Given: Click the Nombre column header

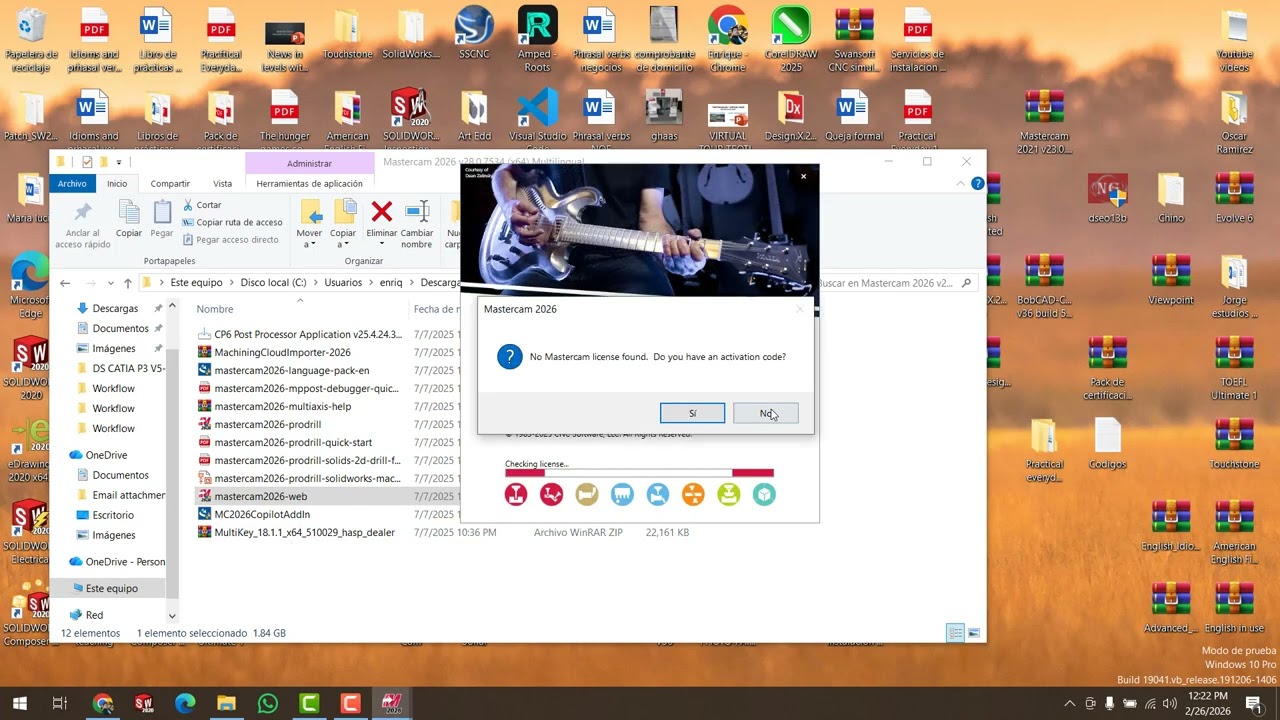Looking at the screenshot, I should click(x=215, y=309).
